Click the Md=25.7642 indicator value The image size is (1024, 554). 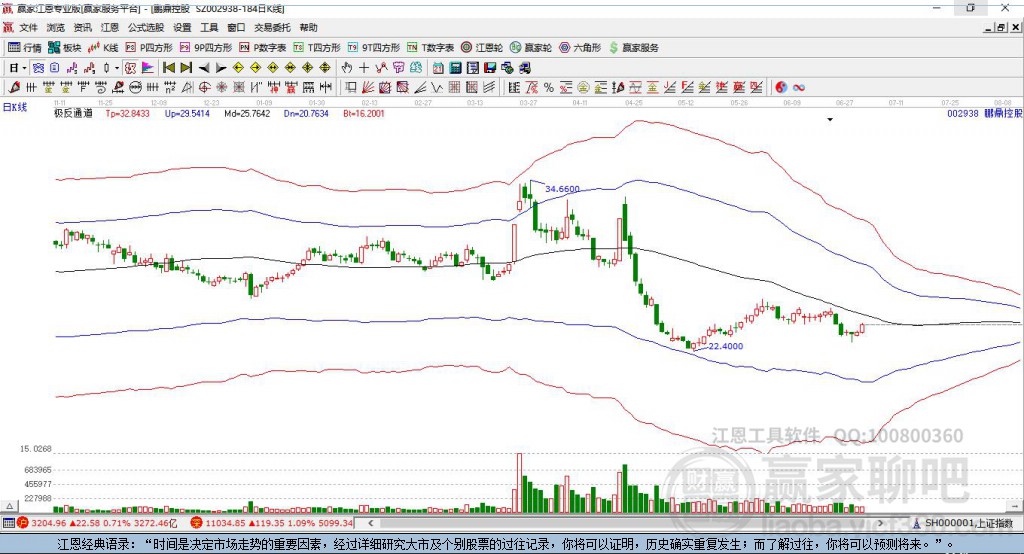tap(247, 113)
